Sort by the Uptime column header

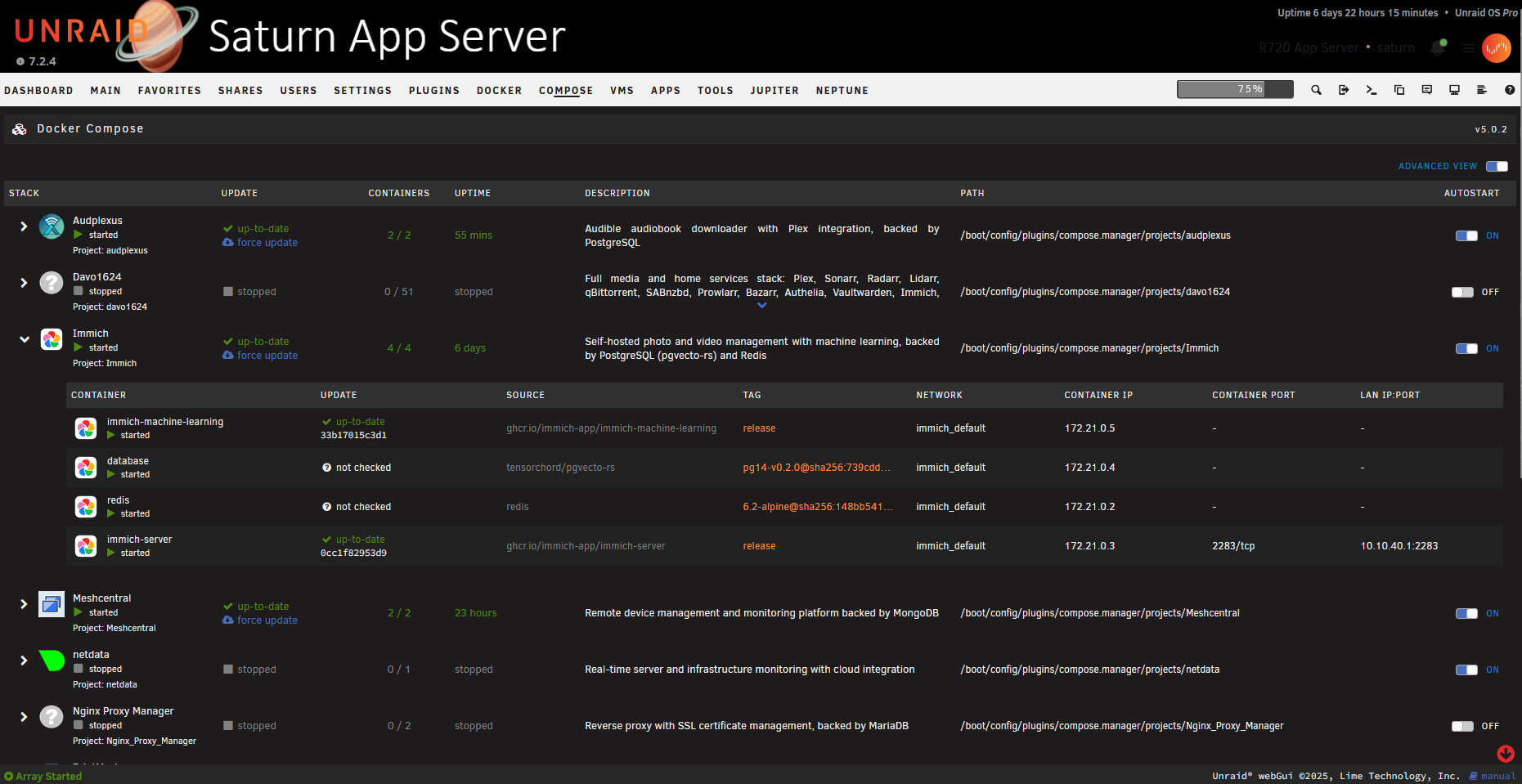click(473, 194)
